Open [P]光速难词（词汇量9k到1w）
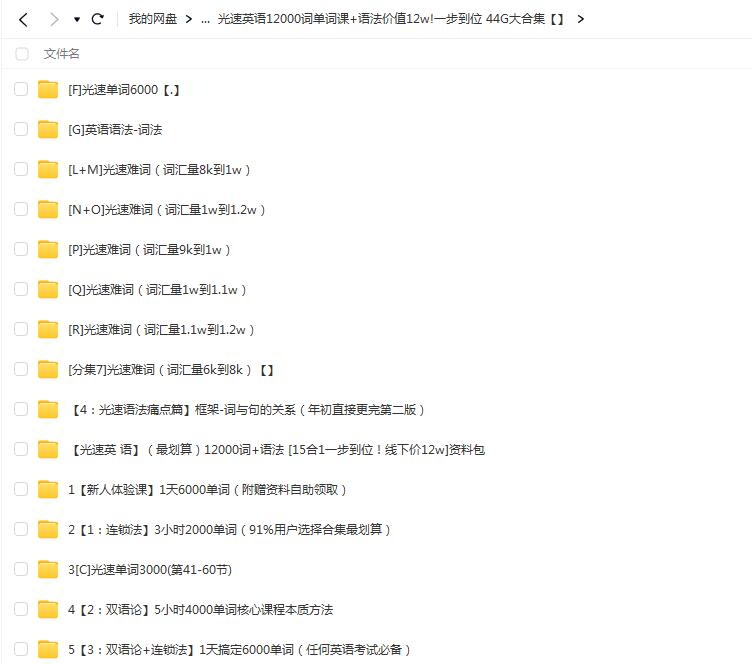The height and width of the screenshot is (664, 752). pos(149,250)
